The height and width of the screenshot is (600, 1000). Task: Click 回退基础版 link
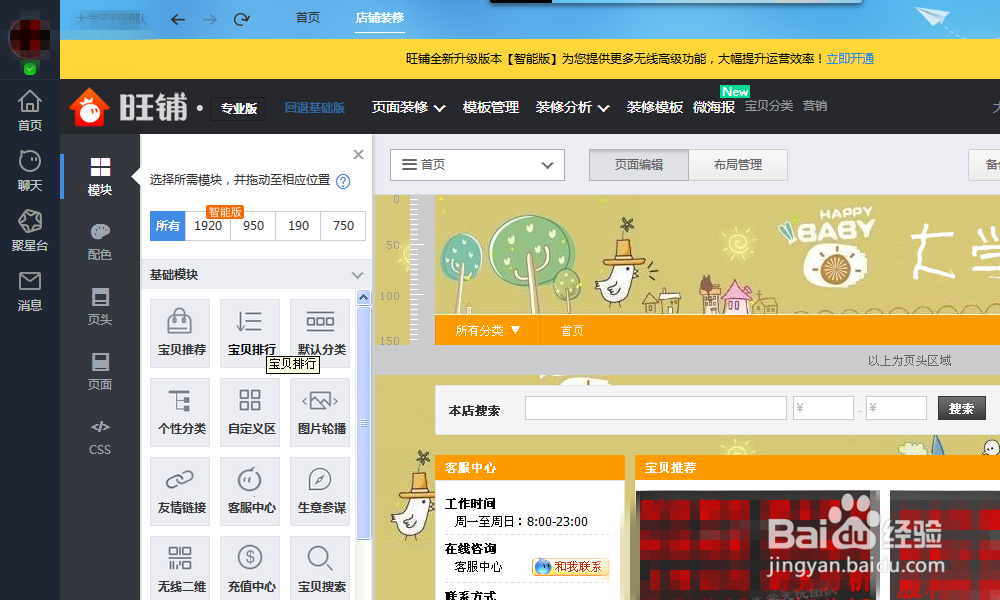pyautogui.click(x=315, y=108)
